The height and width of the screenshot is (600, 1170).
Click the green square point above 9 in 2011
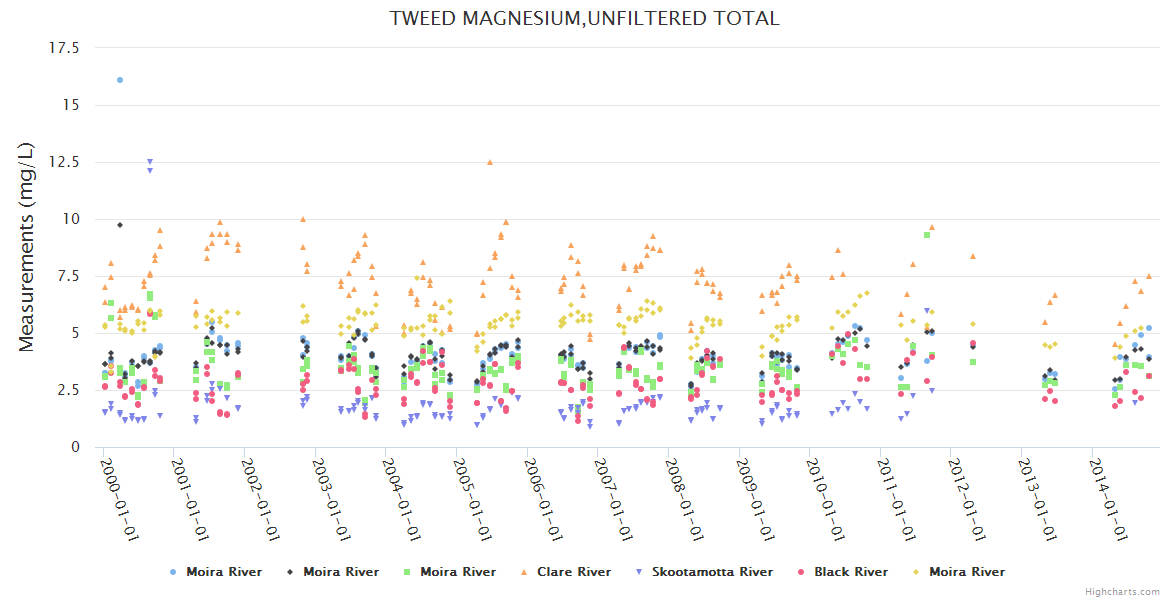tap(927, 234)
